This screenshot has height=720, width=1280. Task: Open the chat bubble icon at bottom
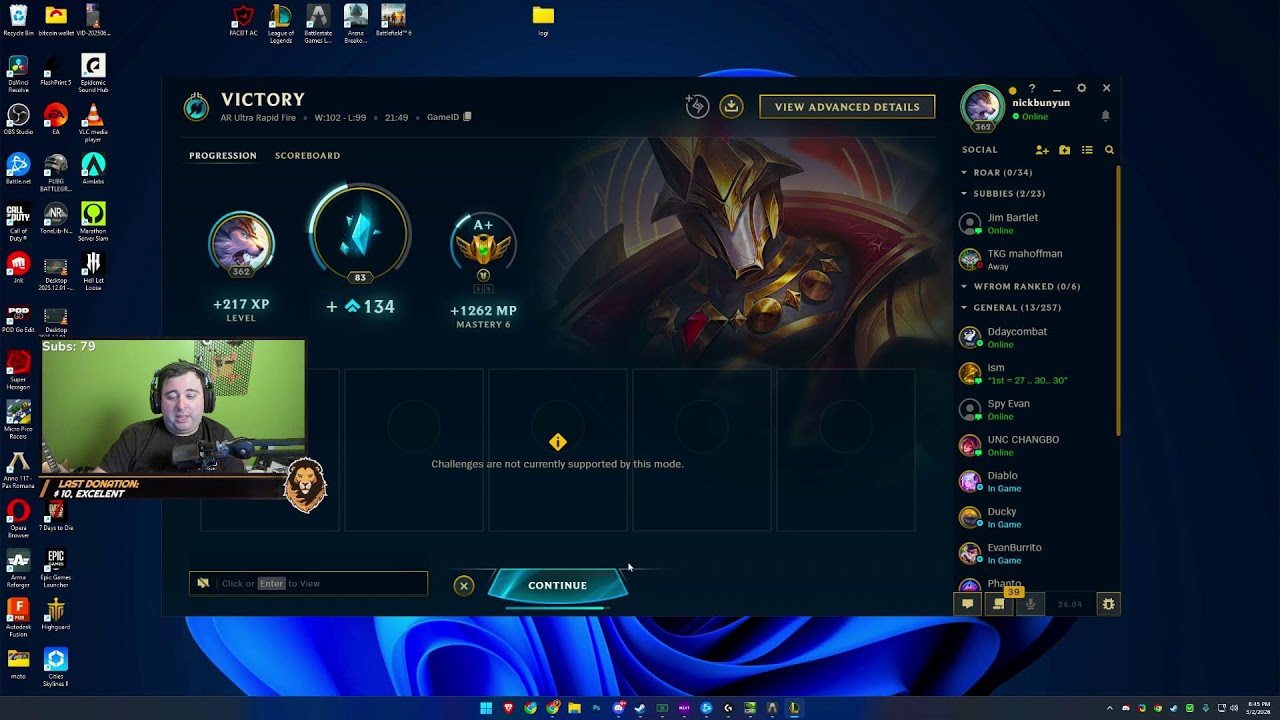point(967,604)
